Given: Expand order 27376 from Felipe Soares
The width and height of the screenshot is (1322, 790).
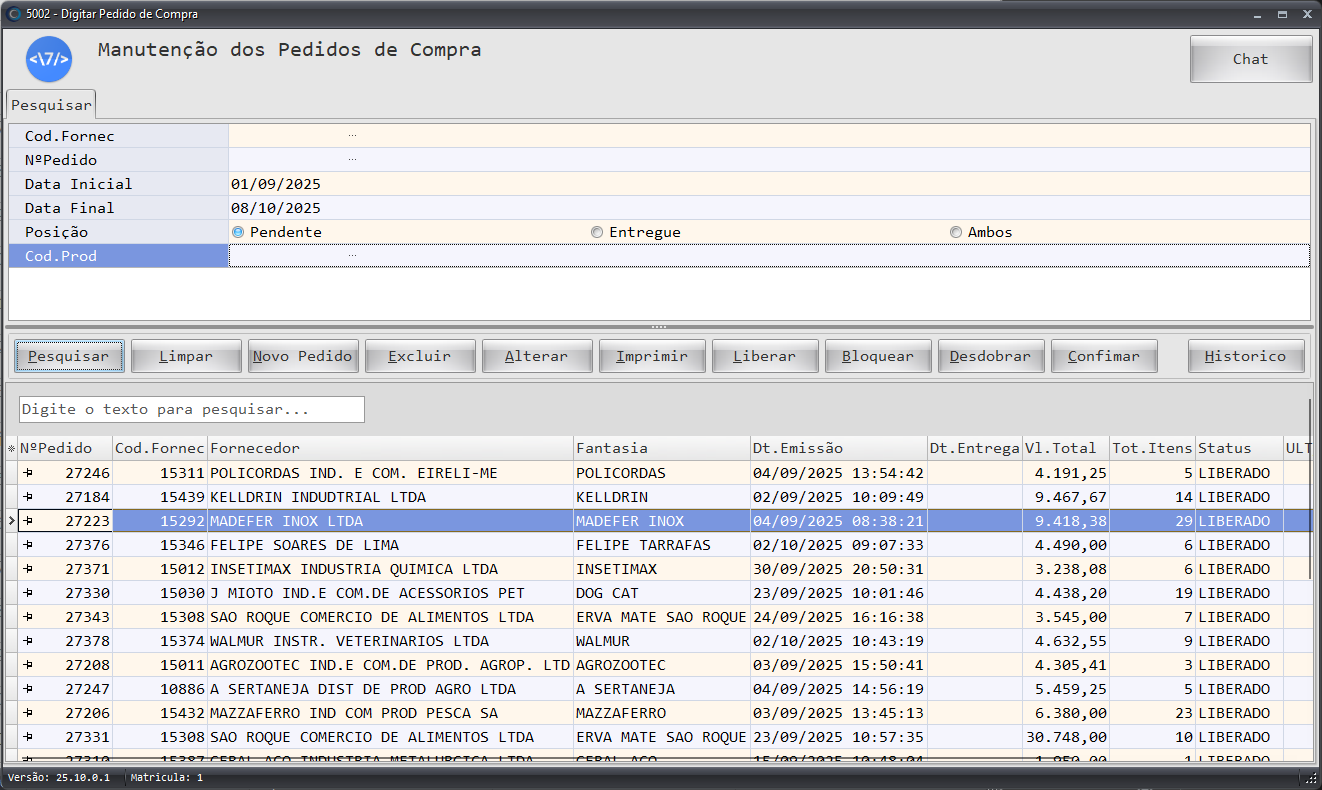Looking at the screenshot, I should coord(28,545).
